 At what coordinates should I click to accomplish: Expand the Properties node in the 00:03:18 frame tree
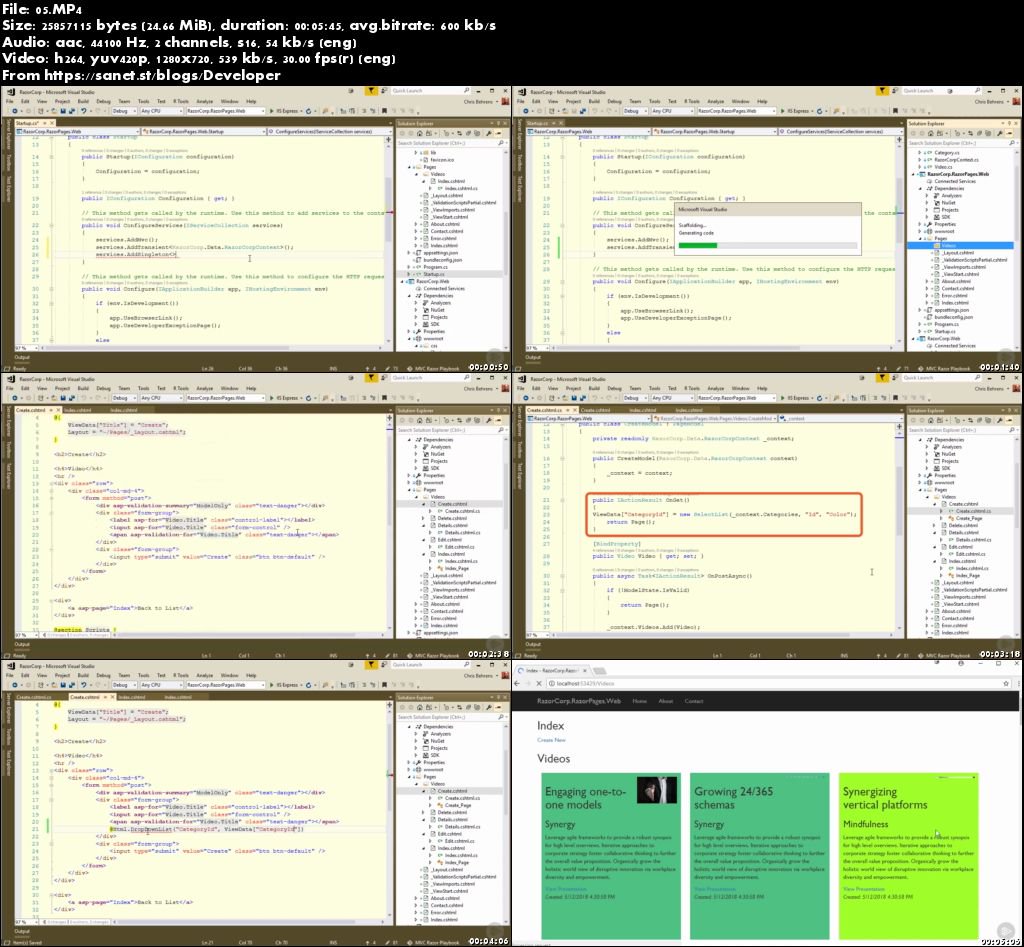[x=921, y=475]
